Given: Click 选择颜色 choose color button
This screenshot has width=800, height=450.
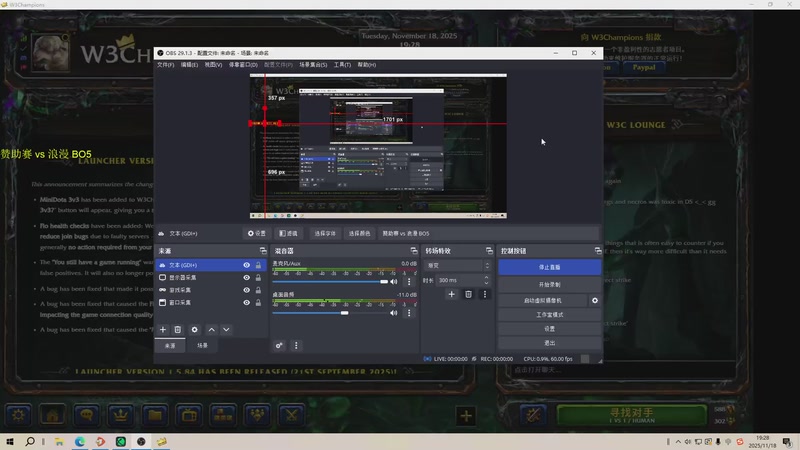Looking at the screenshot, I should pyautogui.click(x=359, y=233).
